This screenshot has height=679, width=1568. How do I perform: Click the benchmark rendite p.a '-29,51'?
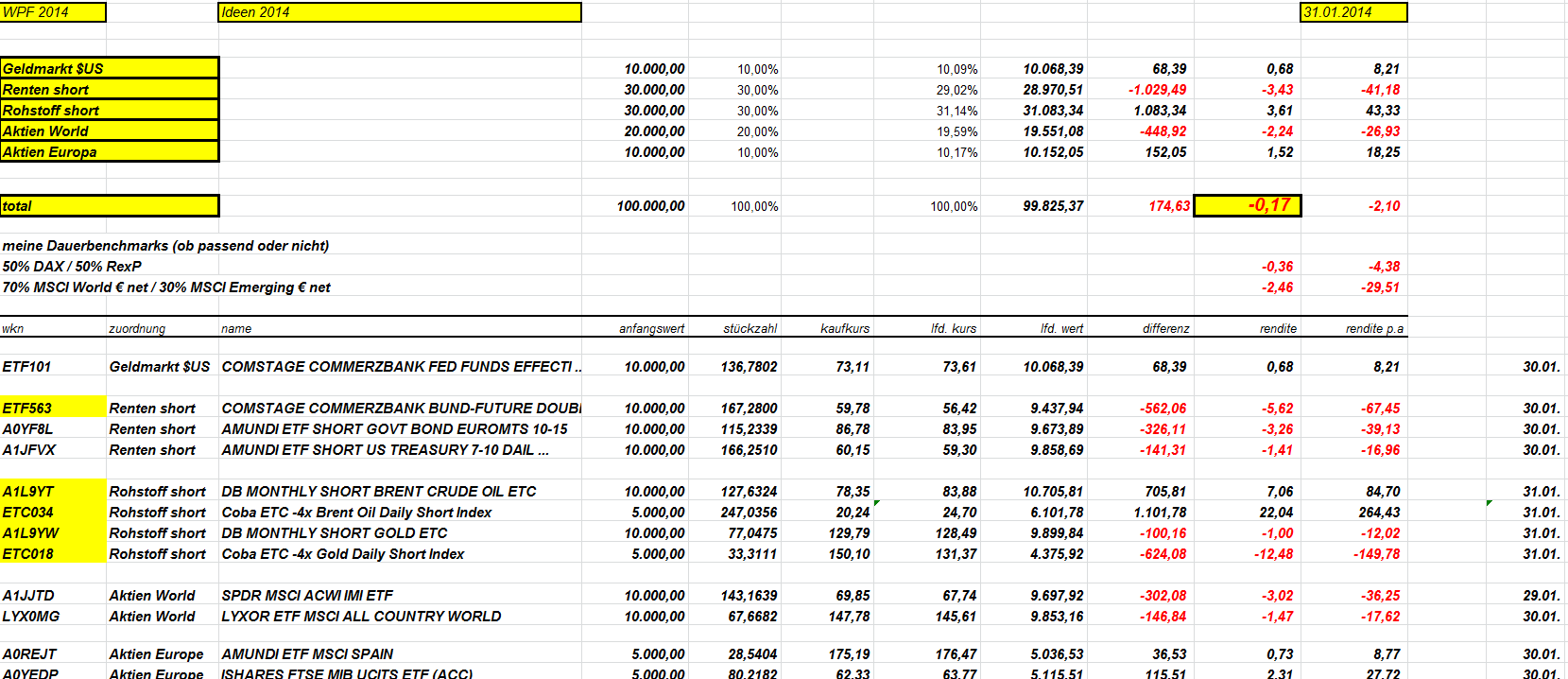point(1380,287)
